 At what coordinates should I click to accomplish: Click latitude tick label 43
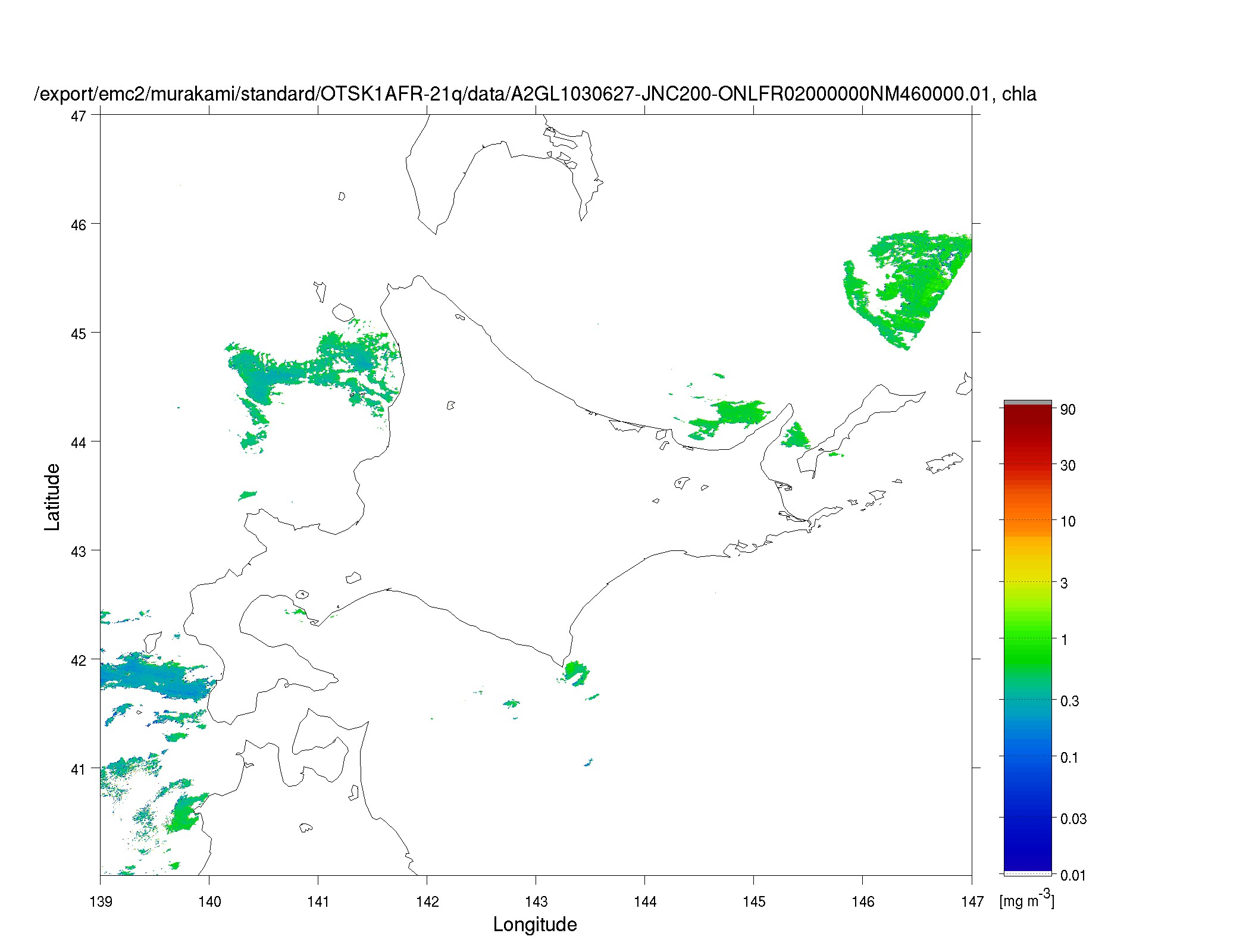[x=78, y=552]
